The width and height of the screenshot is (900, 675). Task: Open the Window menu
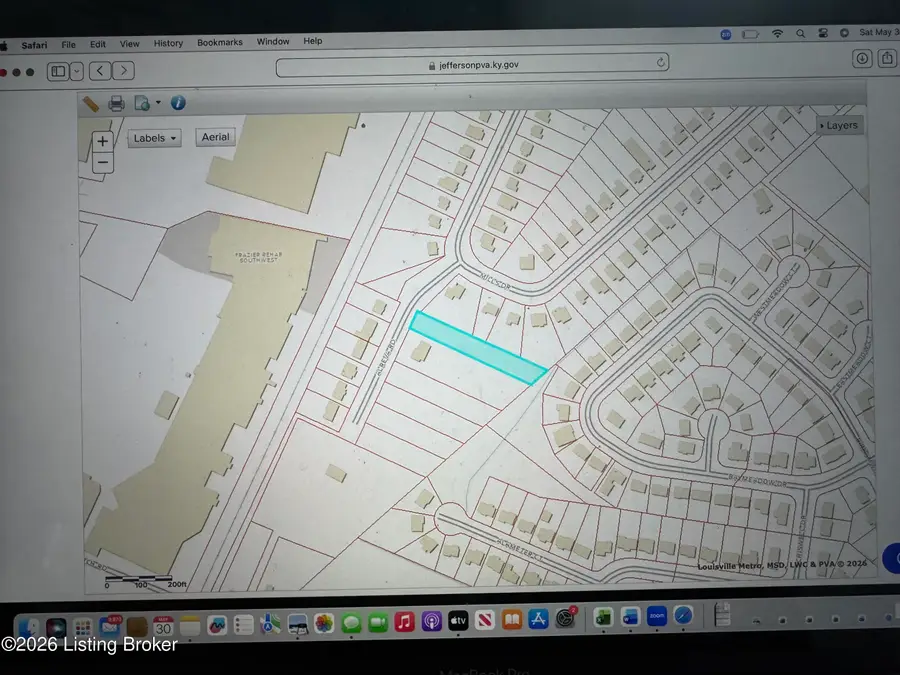(273, 41)
